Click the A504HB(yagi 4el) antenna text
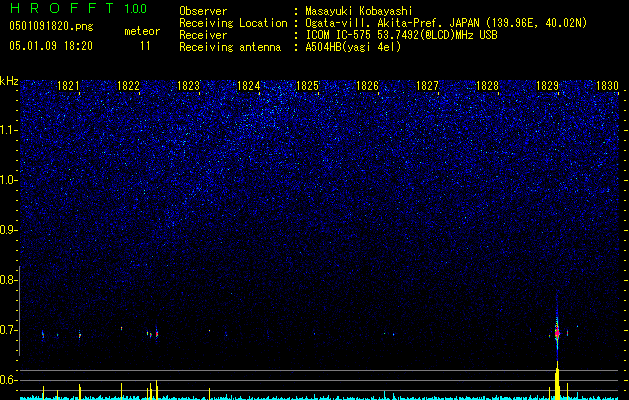The width and height of the screenshot is (629, 400). pyautogui.click(x=353, y=47)
